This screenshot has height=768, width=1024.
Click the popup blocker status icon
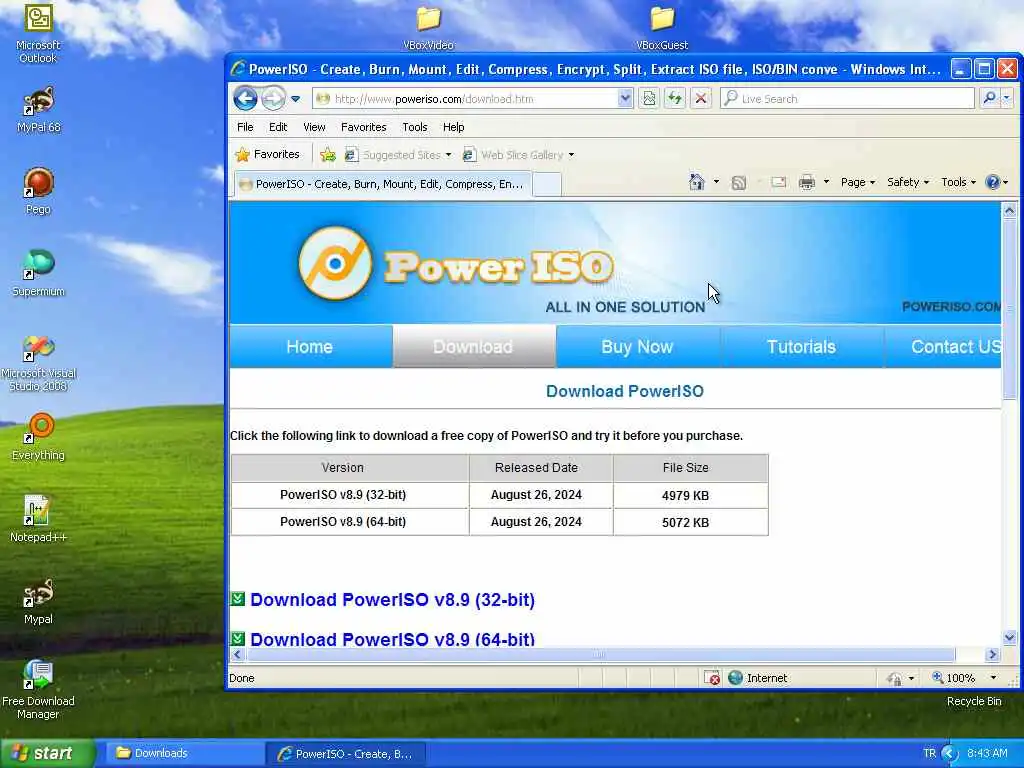712,678
